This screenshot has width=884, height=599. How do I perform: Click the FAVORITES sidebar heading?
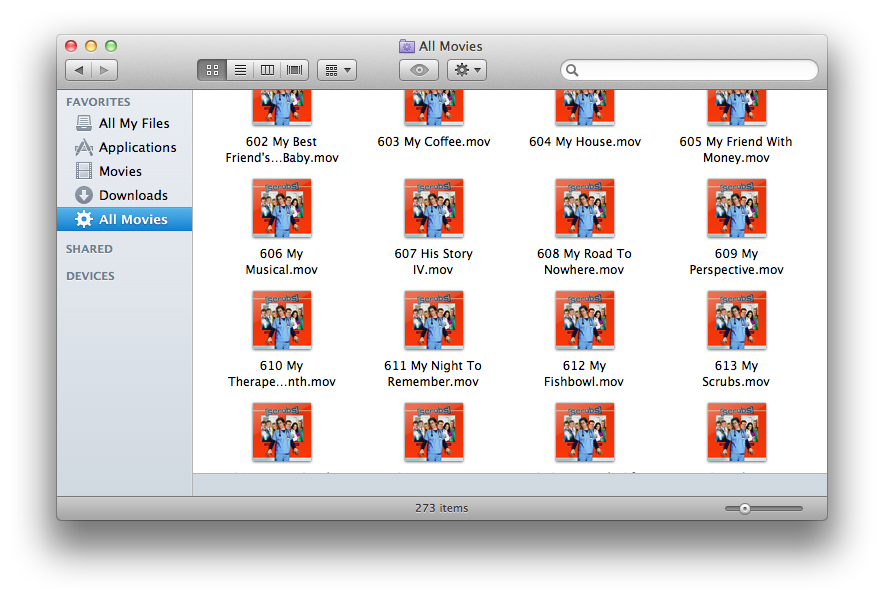[98, 102]
